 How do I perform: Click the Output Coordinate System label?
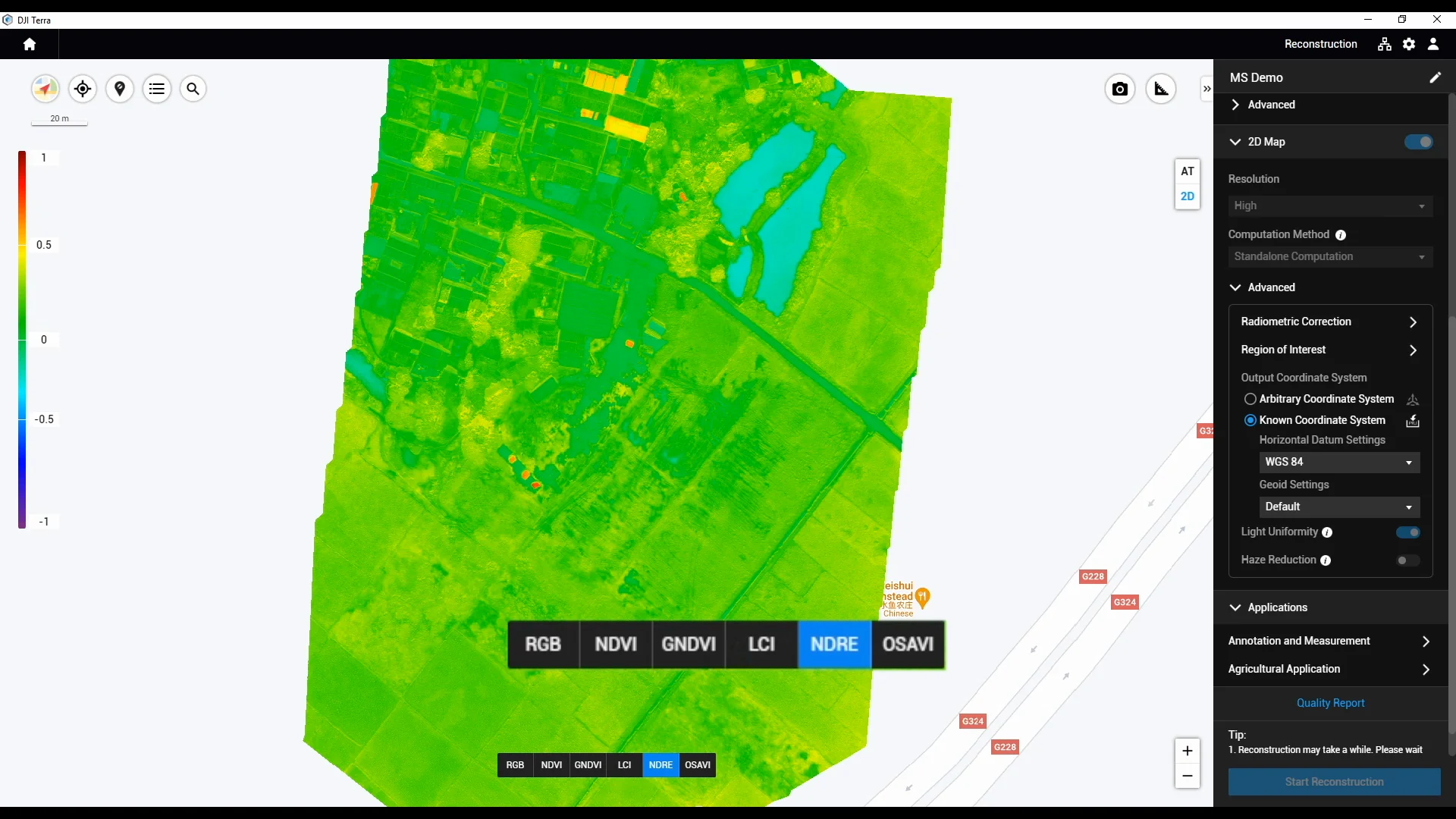tap(1304, 378)
